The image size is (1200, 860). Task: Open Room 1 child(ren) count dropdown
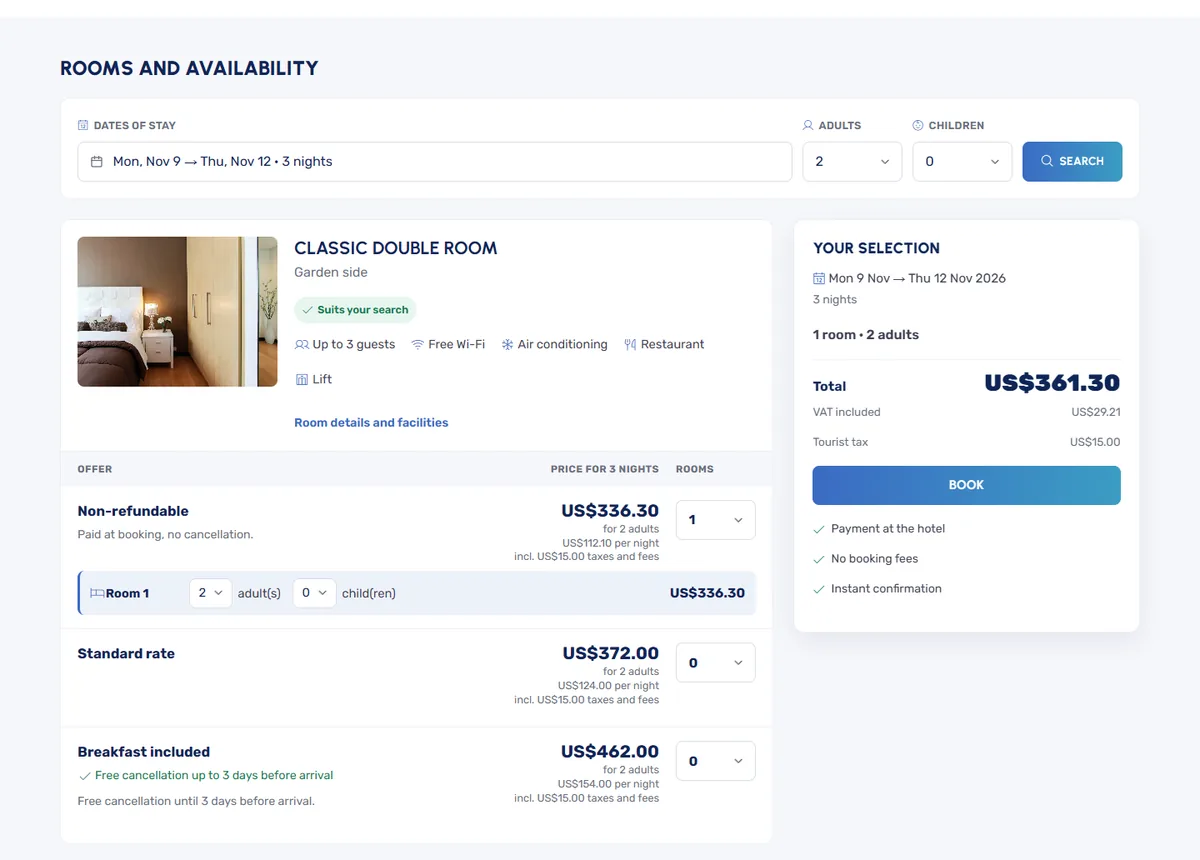(314, 593)
